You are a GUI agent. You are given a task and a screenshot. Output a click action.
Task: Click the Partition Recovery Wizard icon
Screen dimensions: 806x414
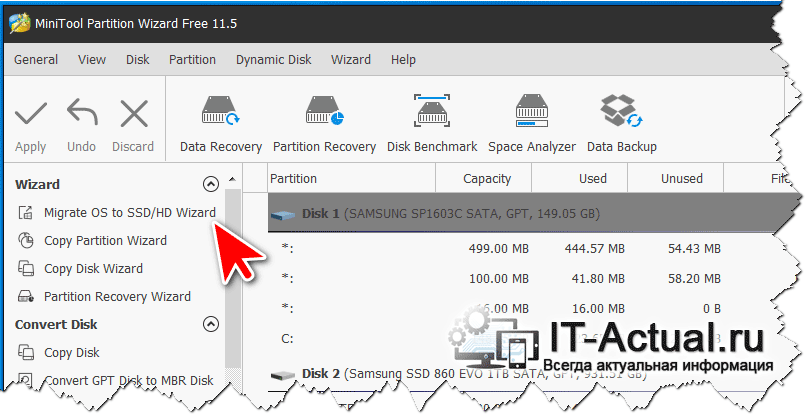[x=26, y=296]
